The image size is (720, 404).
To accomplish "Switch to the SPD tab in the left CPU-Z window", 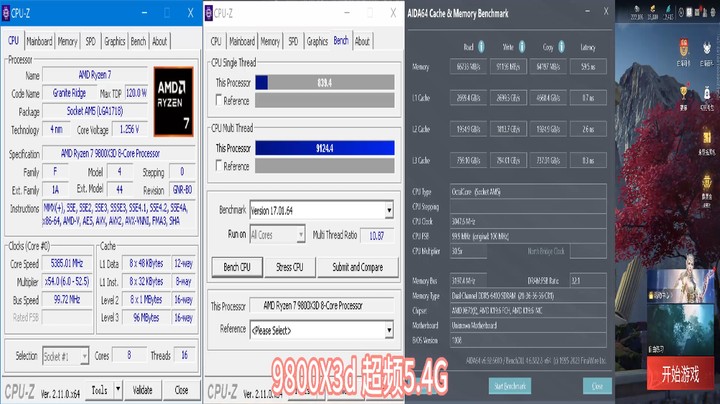I will pos(90,41).
